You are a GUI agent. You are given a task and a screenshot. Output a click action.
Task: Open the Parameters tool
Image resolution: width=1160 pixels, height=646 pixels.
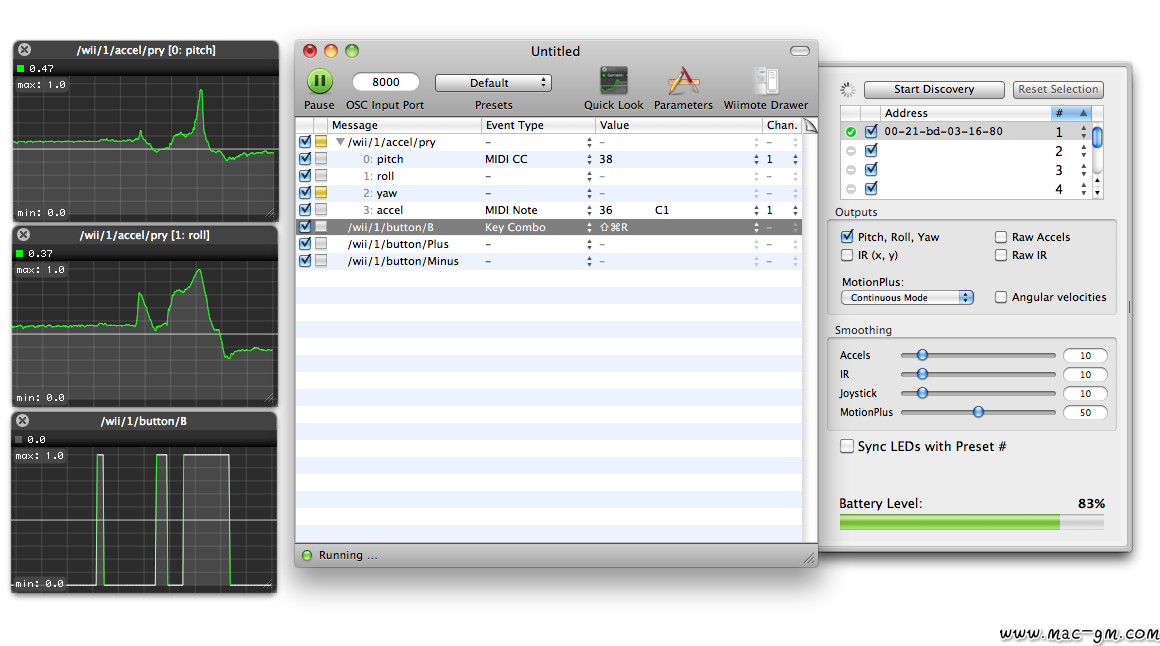click(x=683, y=81)
